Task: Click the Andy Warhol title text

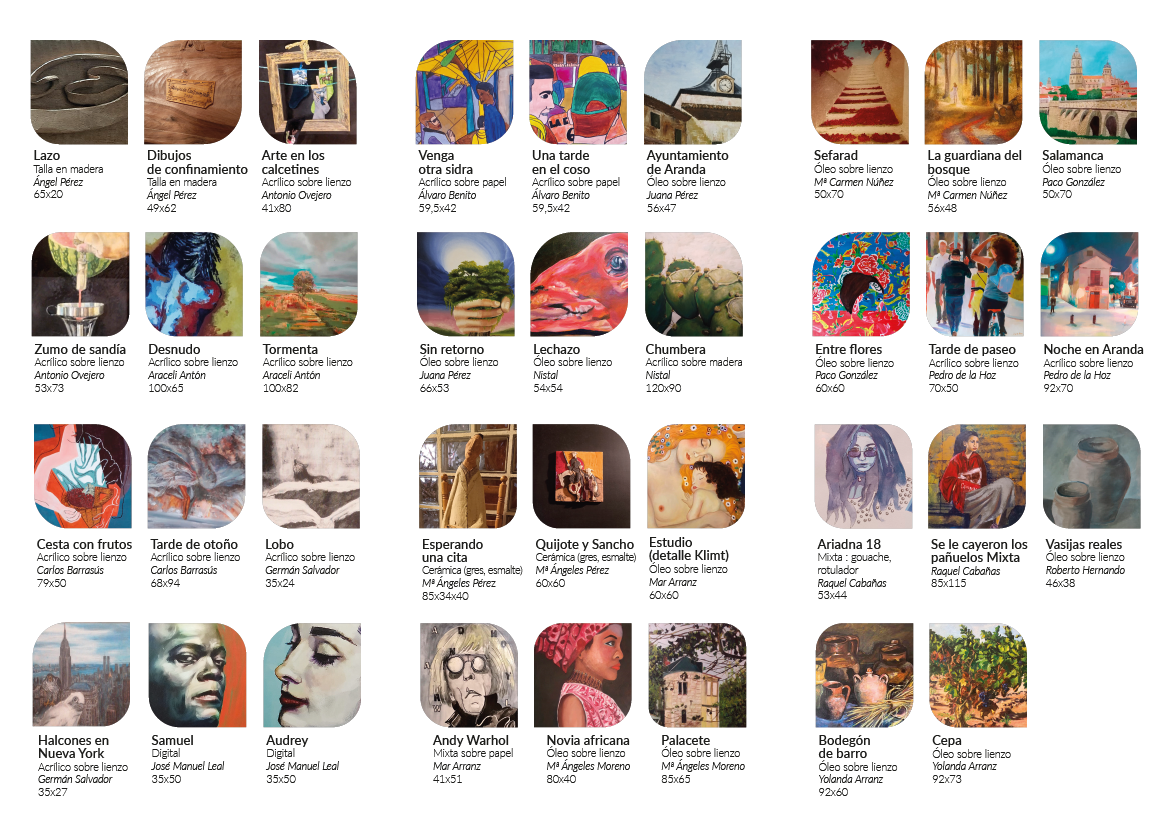Action: pos(471,741)
